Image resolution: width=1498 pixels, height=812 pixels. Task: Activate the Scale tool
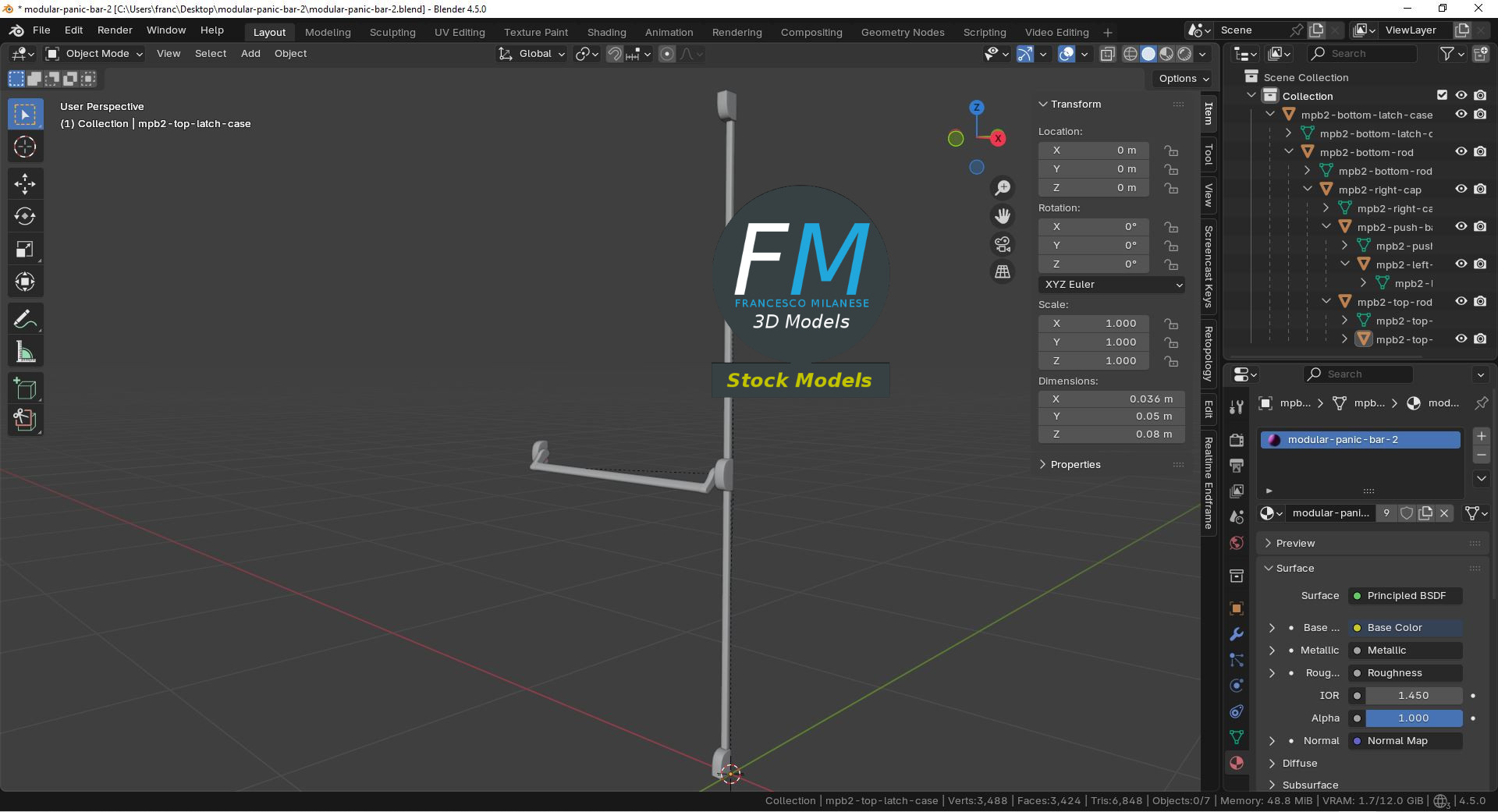click(25, 250)
